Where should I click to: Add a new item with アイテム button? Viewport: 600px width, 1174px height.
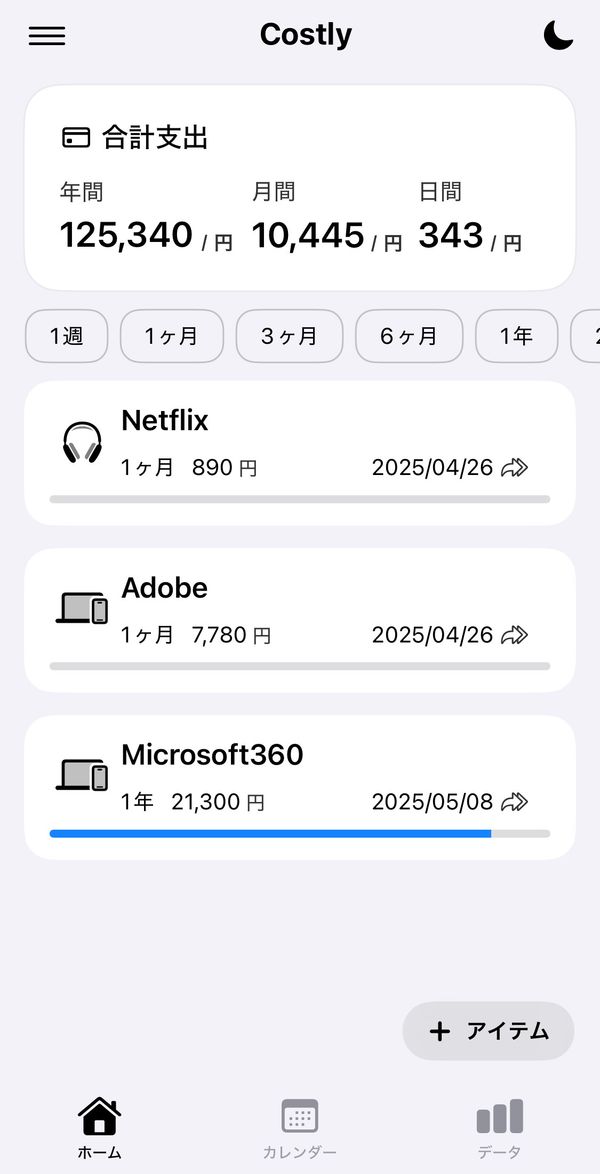tap(488, 1031)
